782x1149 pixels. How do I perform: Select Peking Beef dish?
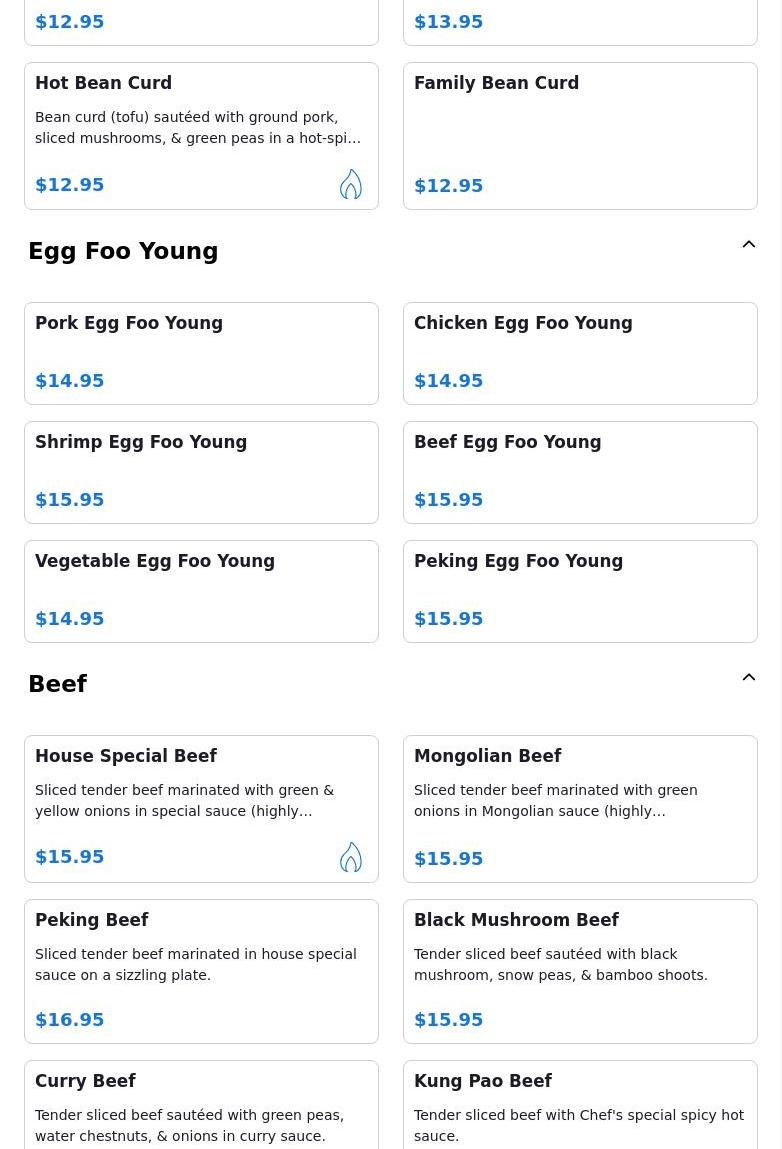[x=201, y=971]
